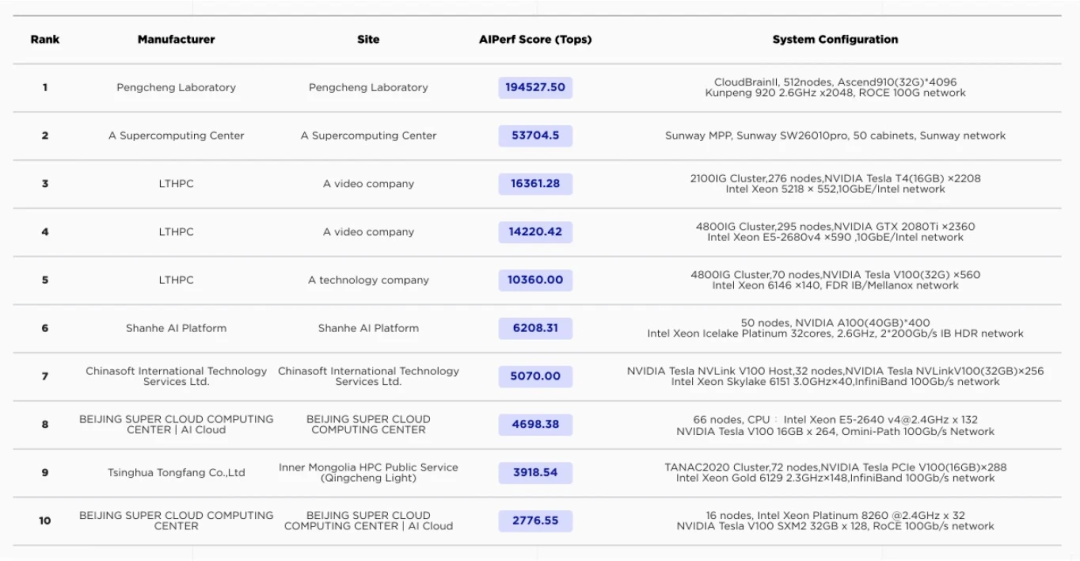Select score badge 6208.31
Viewport: 1080px width, 561px height.
click(535, 328)
